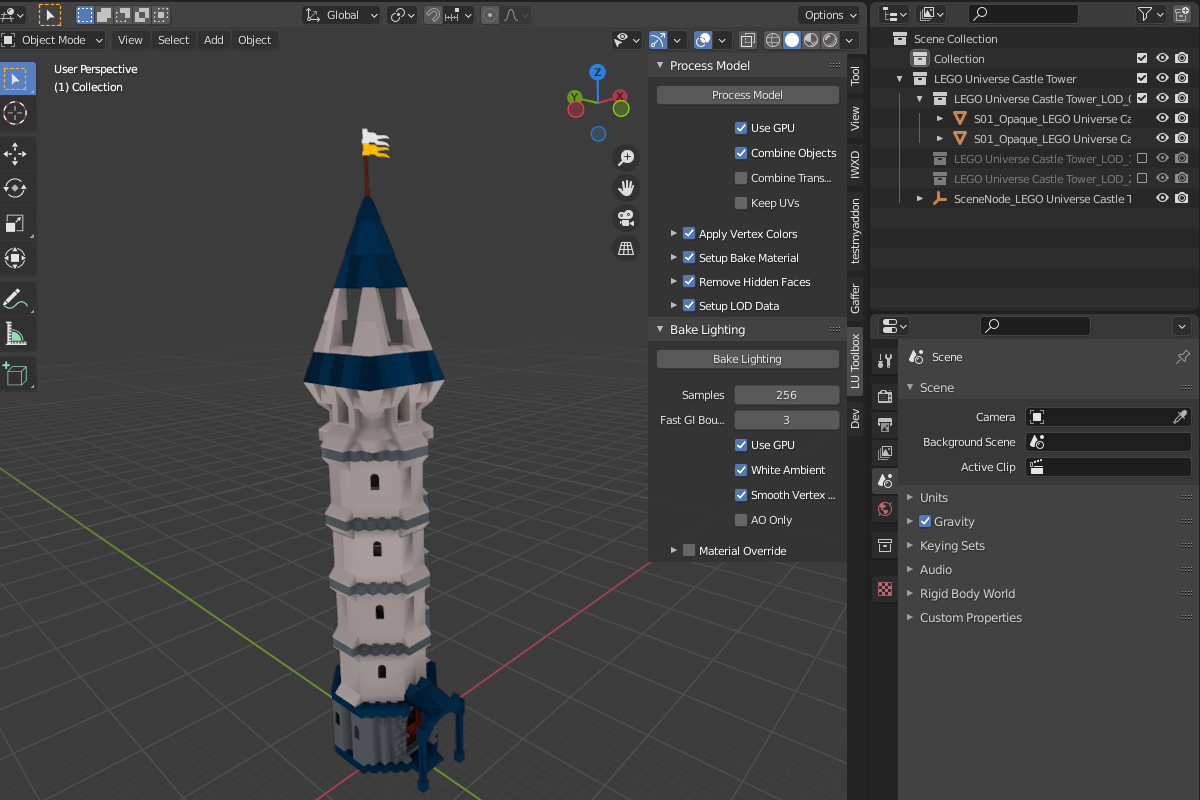Choose the Move tool
This screenshot has height=800, width=1200.
coord(16,153)
